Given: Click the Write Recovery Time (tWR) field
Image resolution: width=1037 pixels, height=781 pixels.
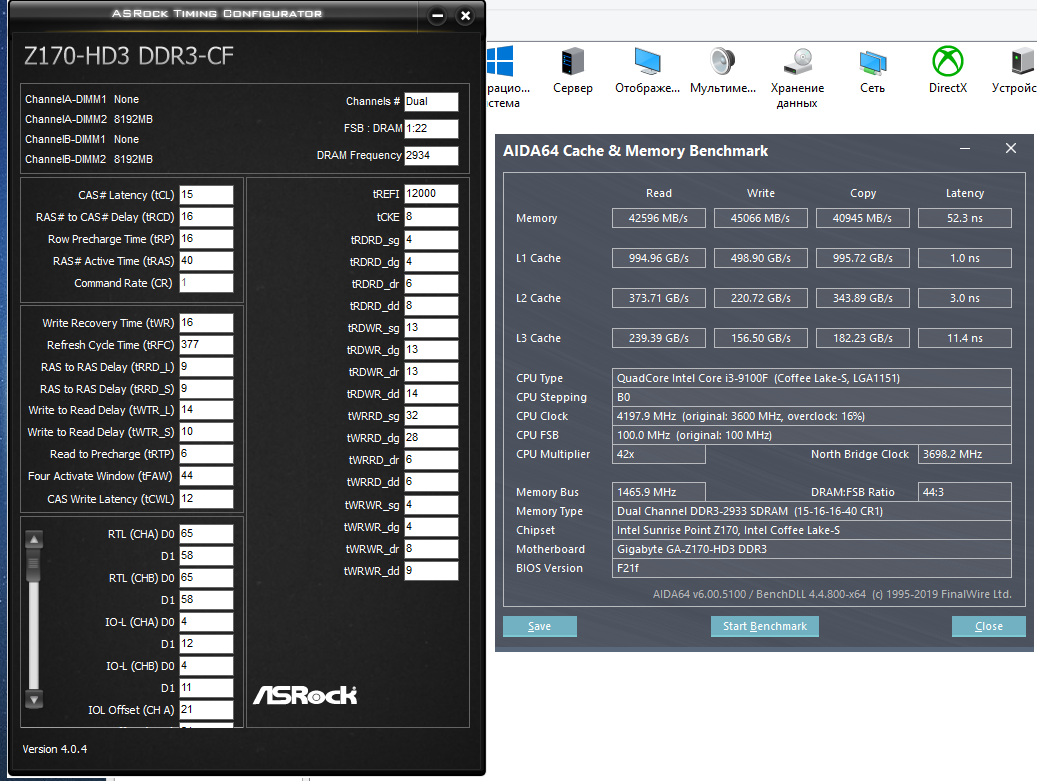Looking at the screenshot, I should pyautogui.click(x=206, y=323).
